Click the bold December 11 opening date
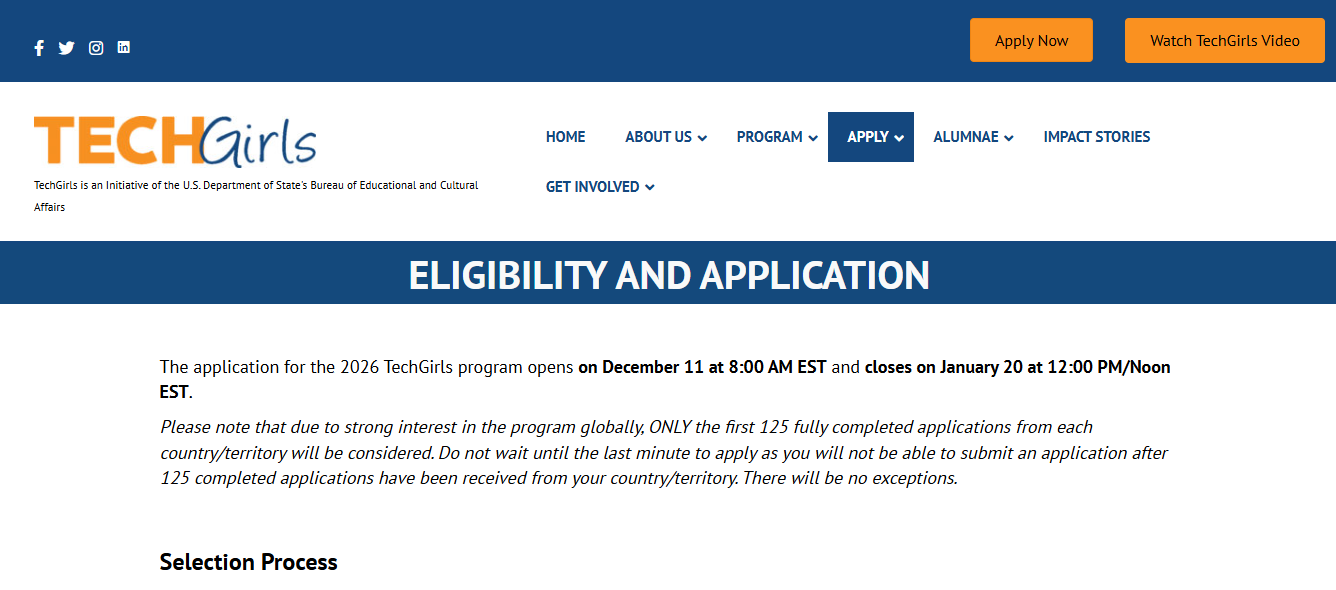 pos(701,366)
